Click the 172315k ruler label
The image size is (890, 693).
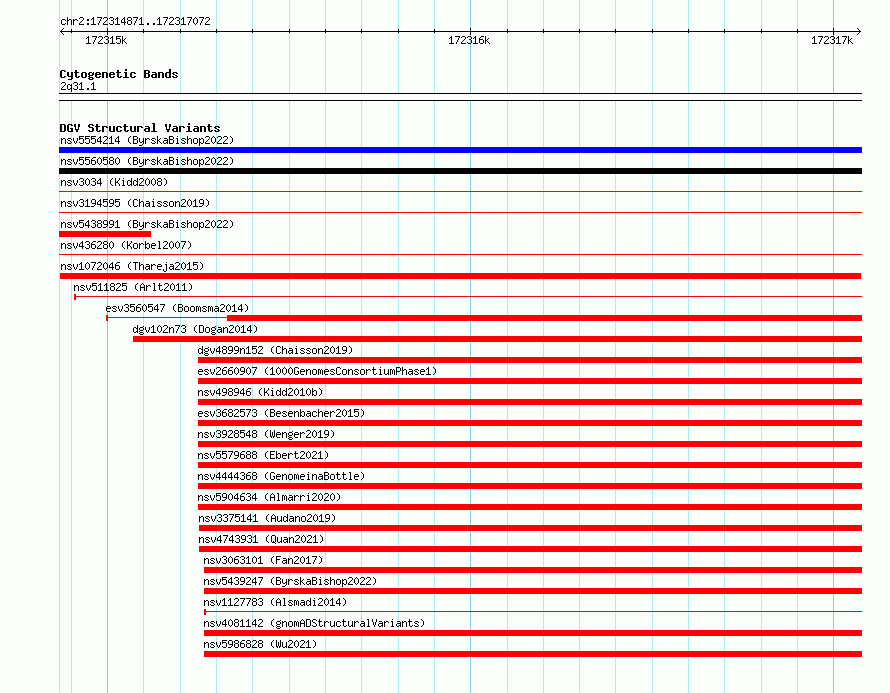pyautogui.click(x=106, y=40)
